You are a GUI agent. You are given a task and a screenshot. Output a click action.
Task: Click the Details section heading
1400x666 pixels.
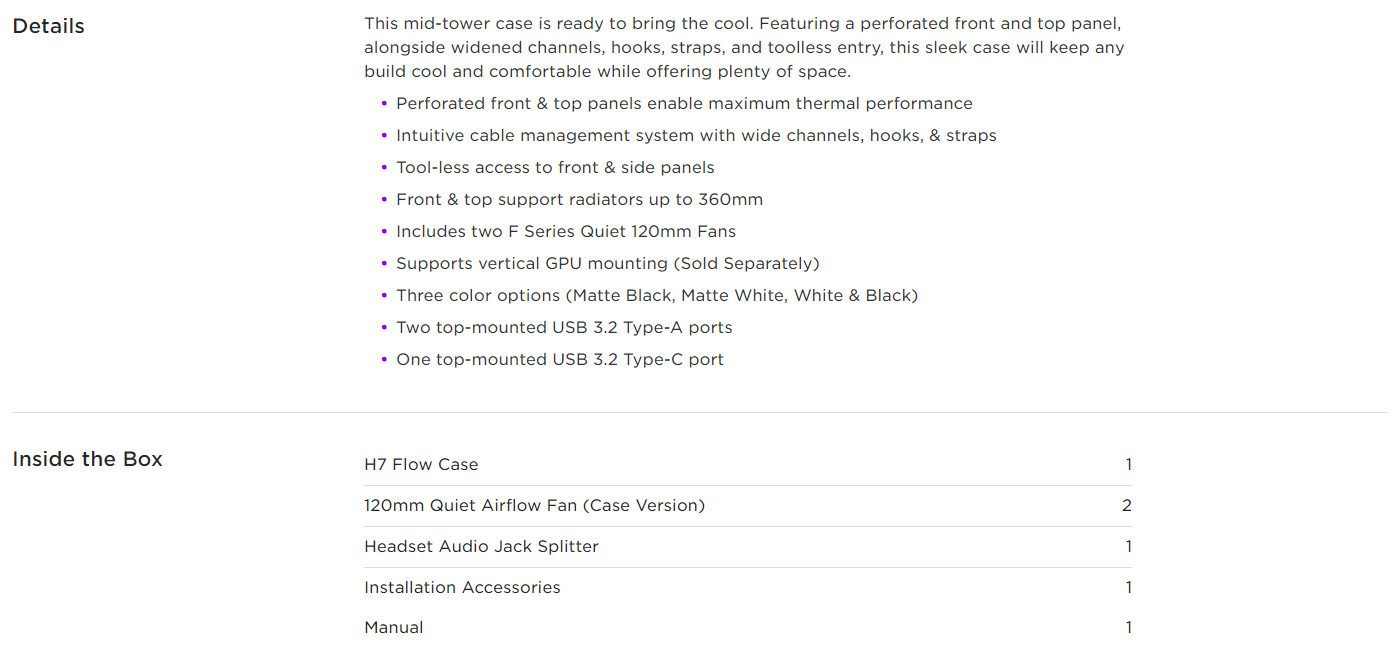(x=48, y=26)
